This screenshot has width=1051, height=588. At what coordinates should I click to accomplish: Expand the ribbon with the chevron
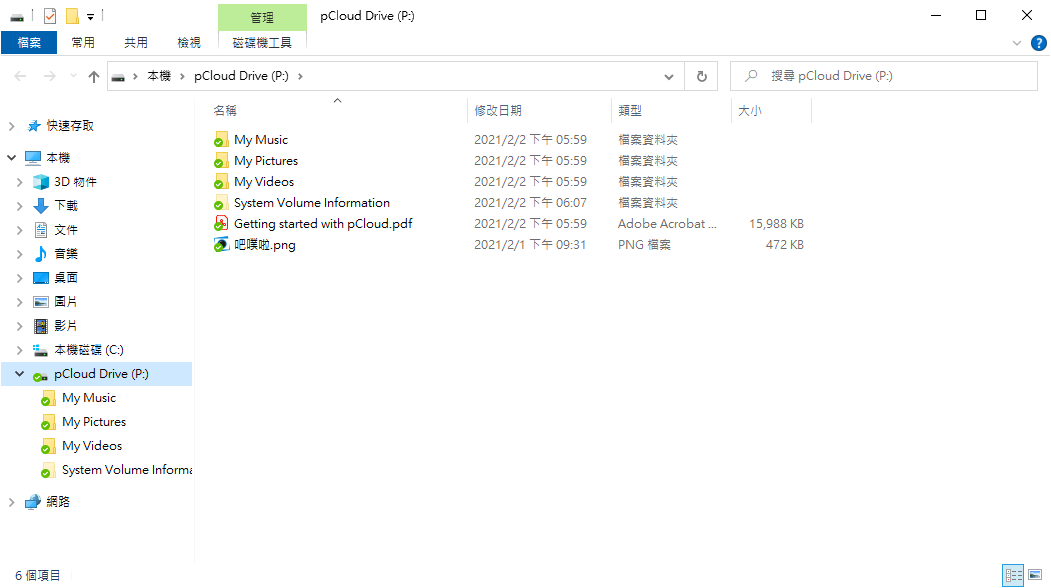tap(1017, 43)
